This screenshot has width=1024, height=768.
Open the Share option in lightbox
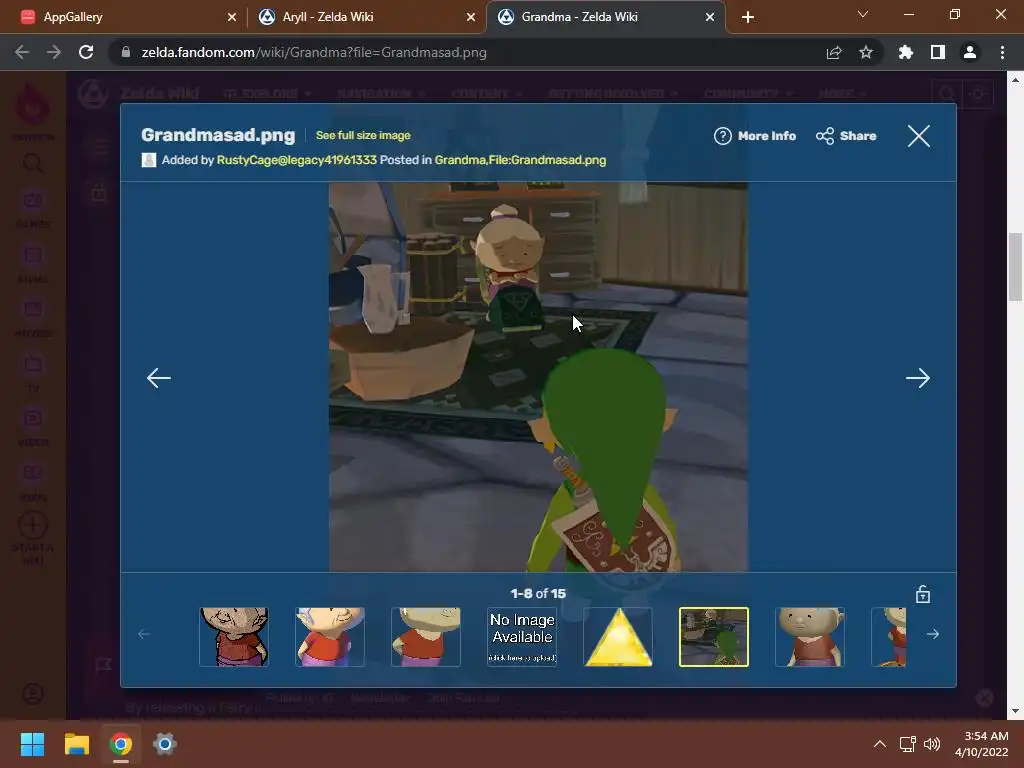pyautogui.click(x=846, y=136)
